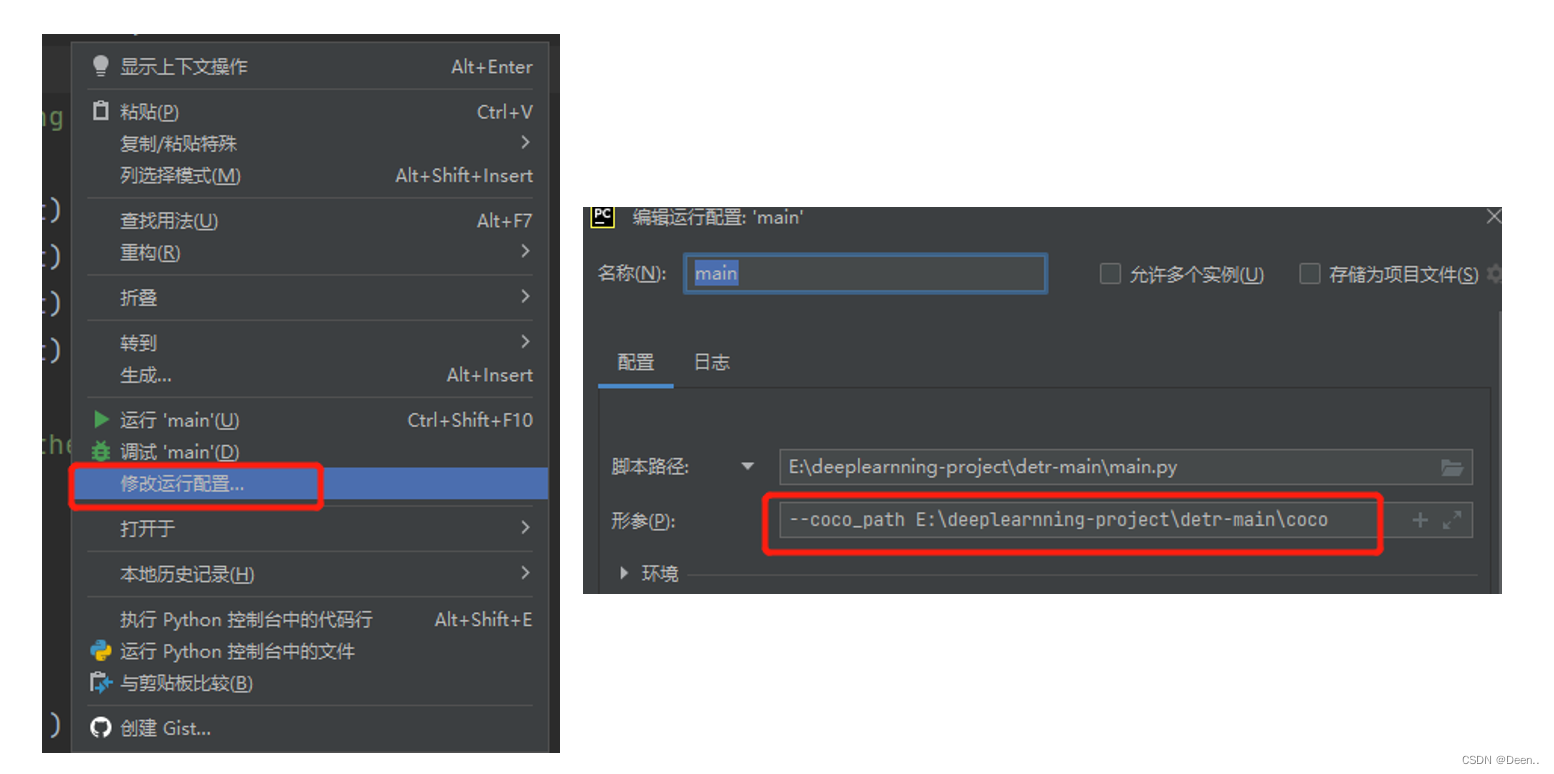Click the lightbulb icon for context actions

click(x=101, y=66)
